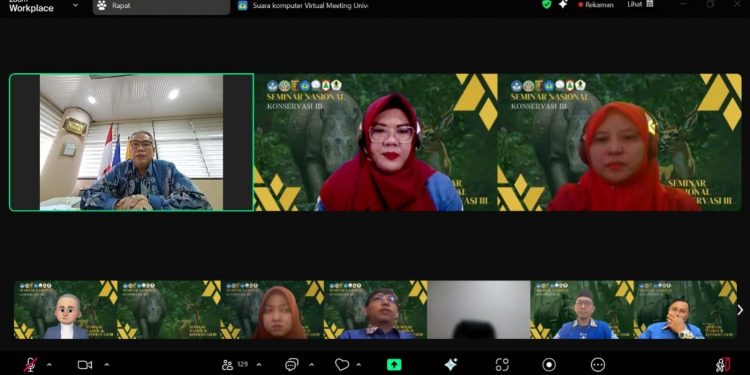
Task: Click the top bar AI sparkle icon
Action: (x=563, y=4)
